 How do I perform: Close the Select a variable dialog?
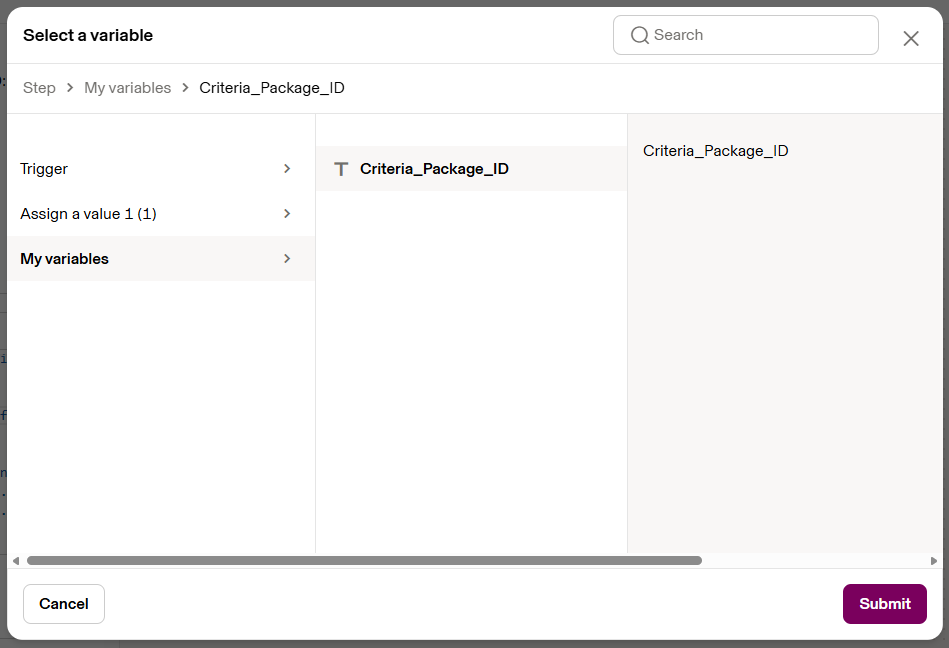(911, 39)
